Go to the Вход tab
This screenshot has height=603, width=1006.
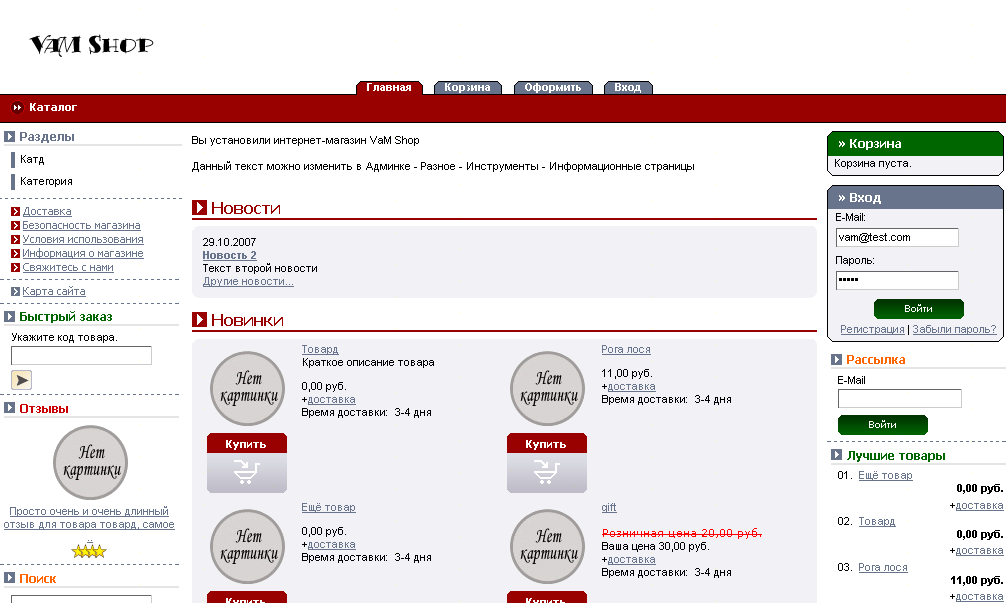(627, 88)
